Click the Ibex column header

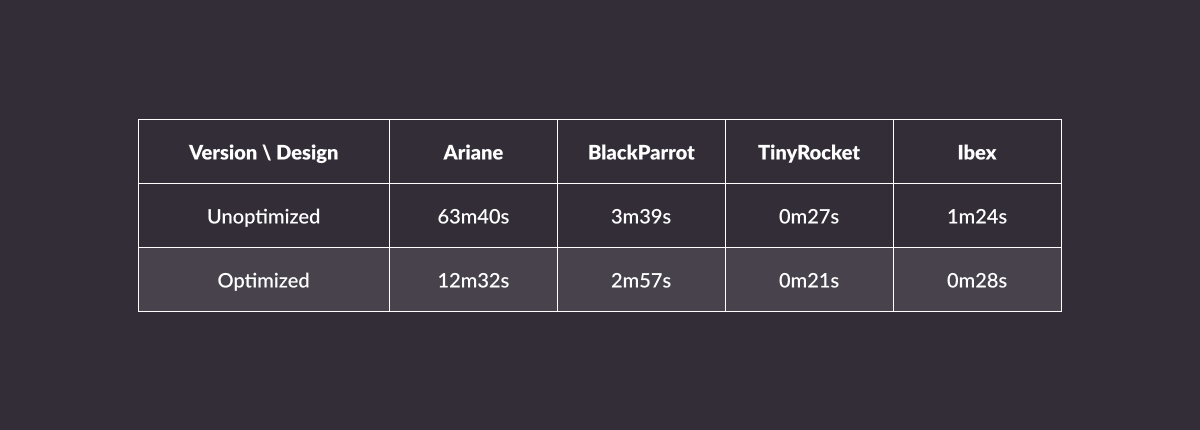tap(976, 153)
